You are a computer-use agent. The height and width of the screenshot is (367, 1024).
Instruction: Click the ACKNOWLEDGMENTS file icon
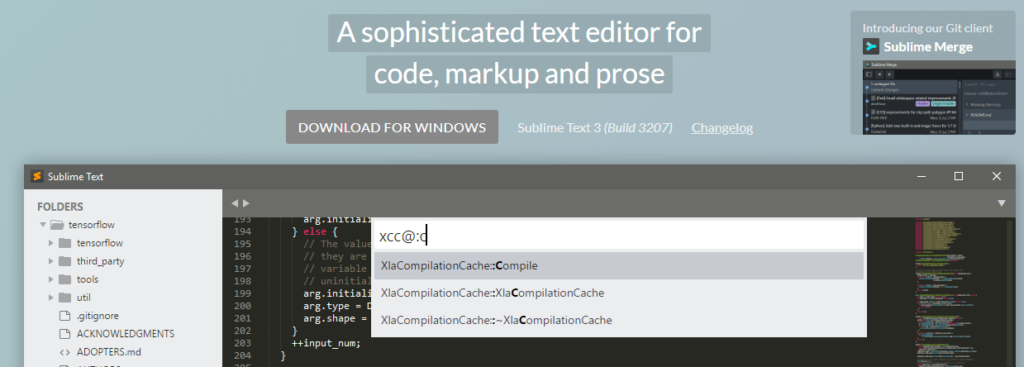pos(64,334)
